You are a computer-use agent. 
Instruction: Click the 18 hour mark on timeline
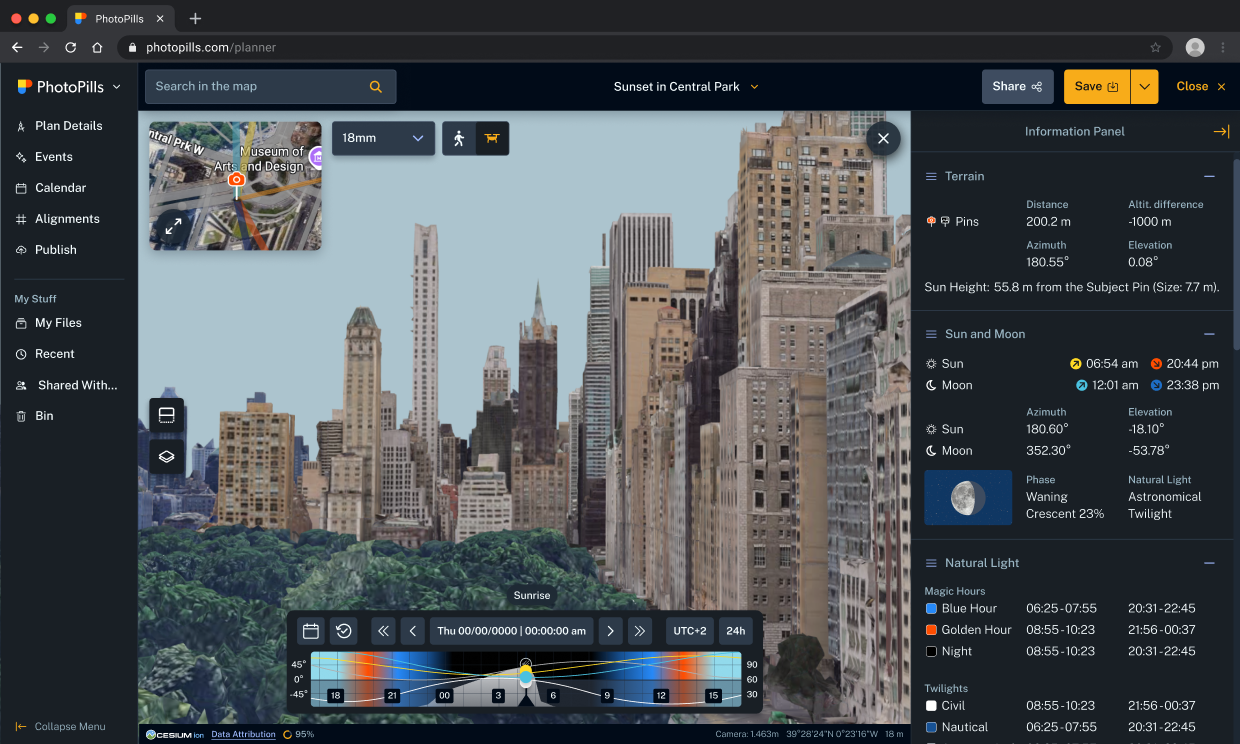pos(336,696)
